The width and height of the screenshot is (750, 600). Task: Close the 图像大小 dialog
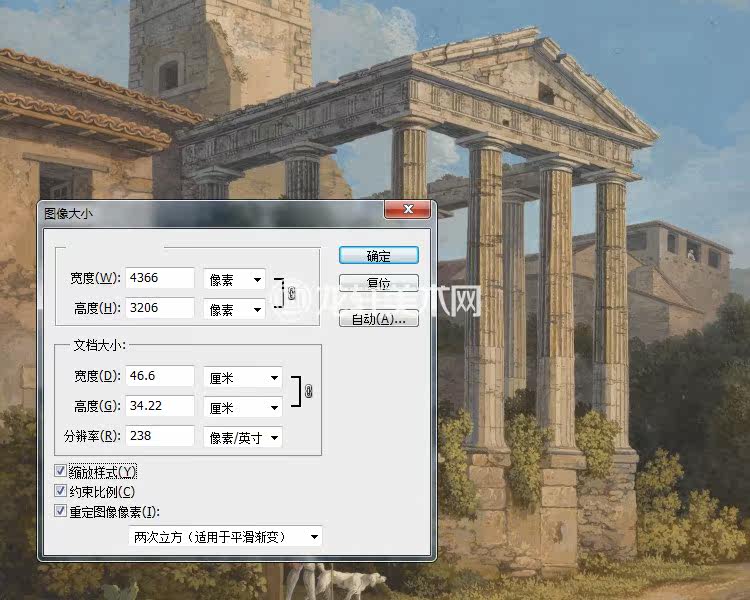pyautogui.click(x=408, y=209)
